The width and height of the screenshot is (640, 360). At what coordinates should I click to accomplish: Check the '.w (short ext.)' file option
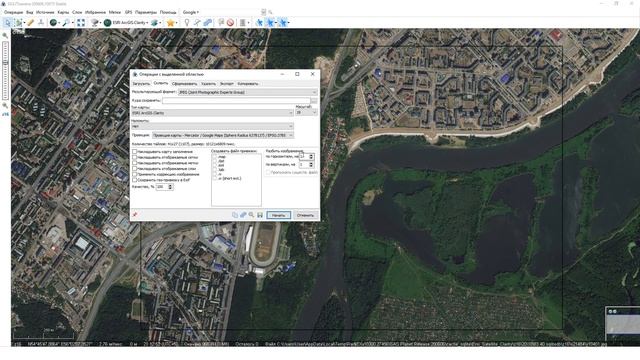click(x=215, y=178)
